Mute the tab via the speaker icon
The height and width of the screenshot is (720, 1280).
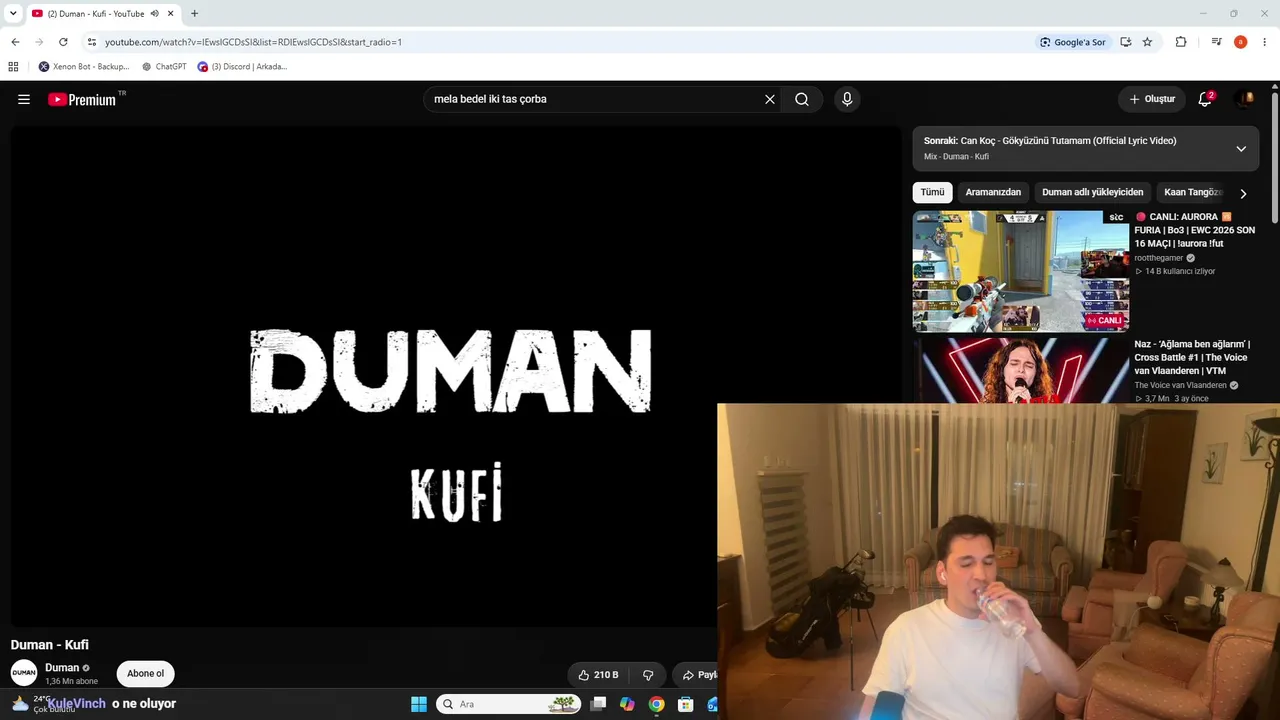154,14
